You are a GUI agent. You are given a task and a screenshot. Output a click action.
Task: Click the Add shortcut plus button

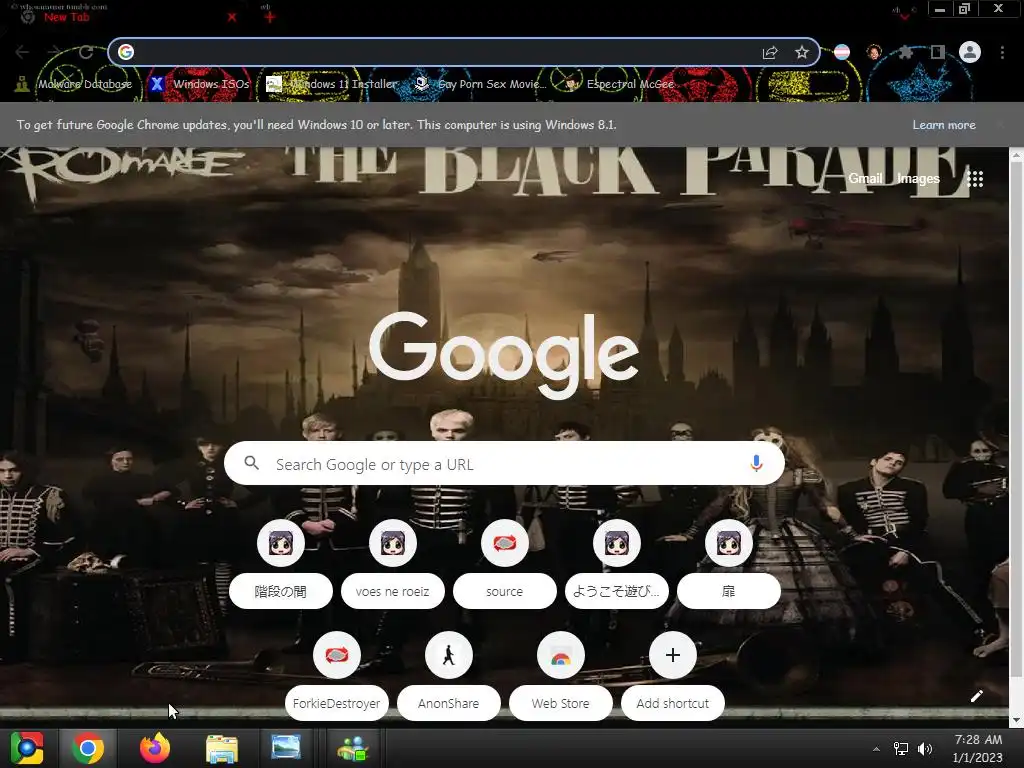coord(673,655)
